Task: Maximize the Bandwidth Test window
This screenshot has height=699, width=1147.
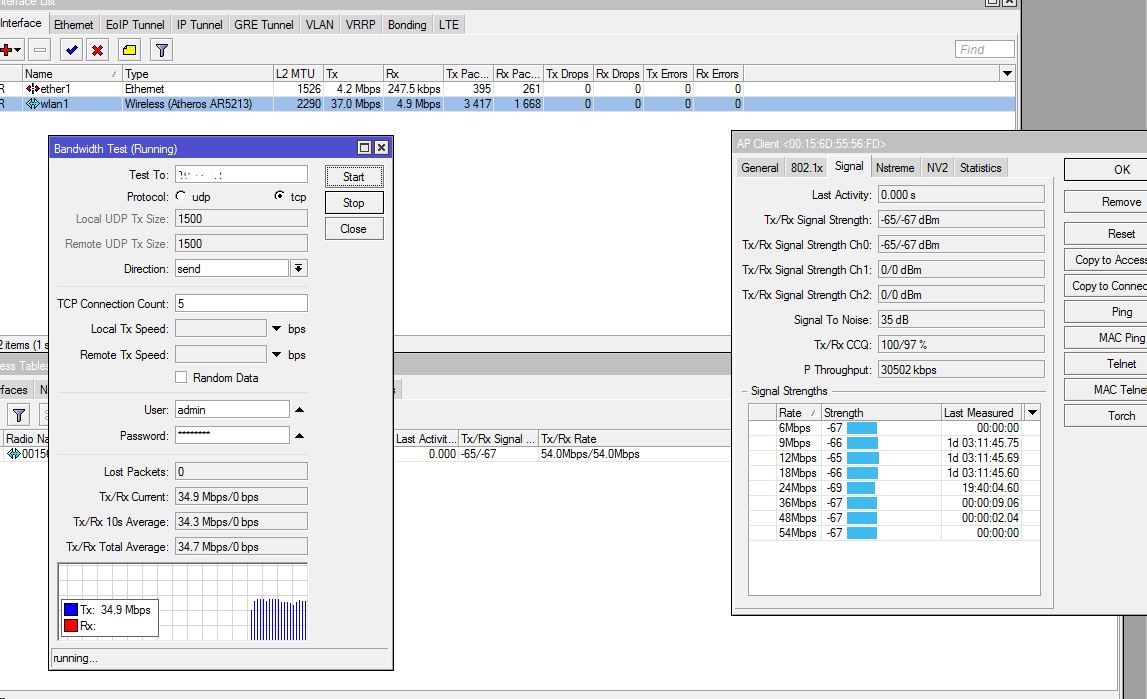Action: (x=364, y=148)
